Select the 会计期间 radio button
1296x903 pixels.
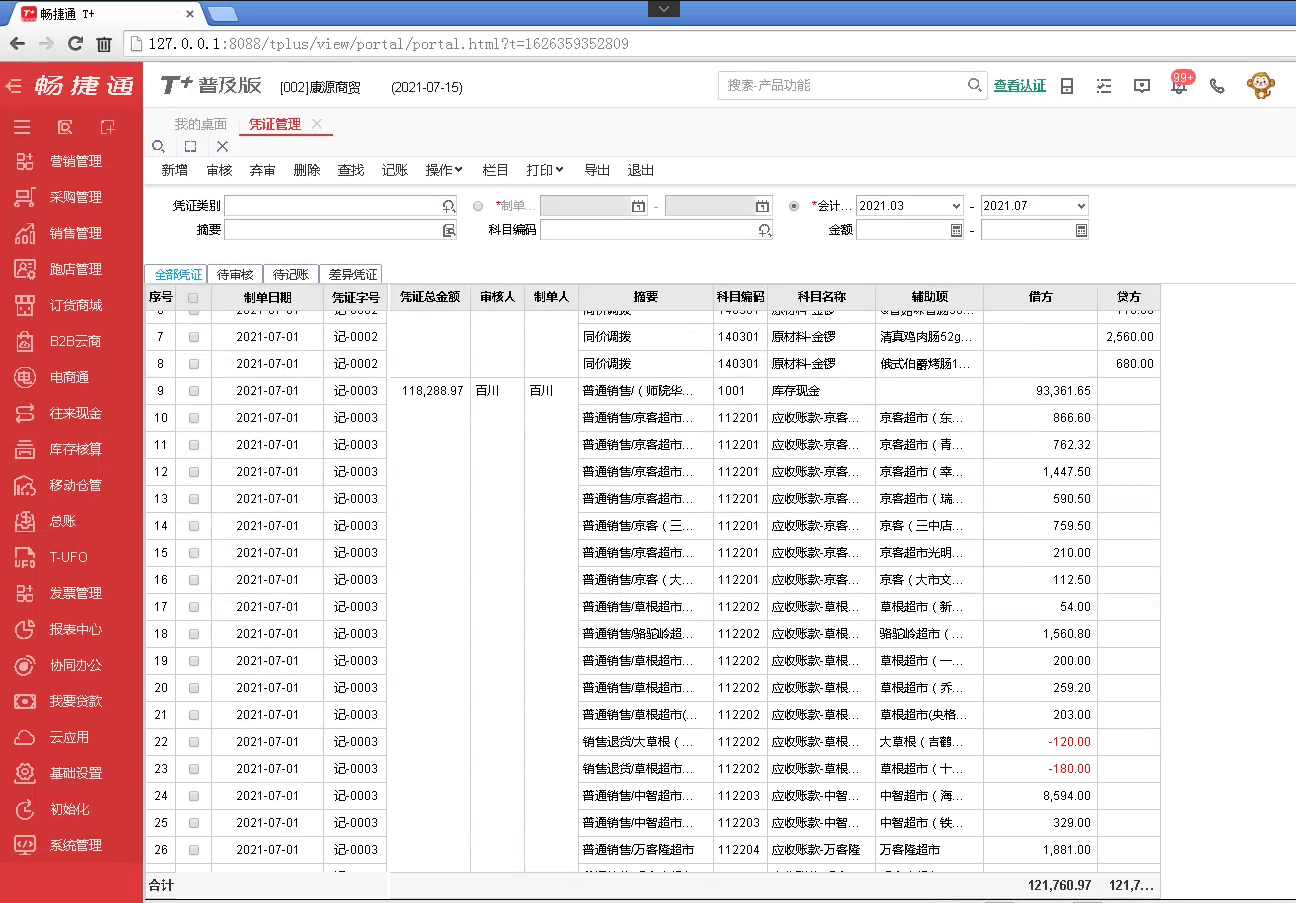(794, 206)
